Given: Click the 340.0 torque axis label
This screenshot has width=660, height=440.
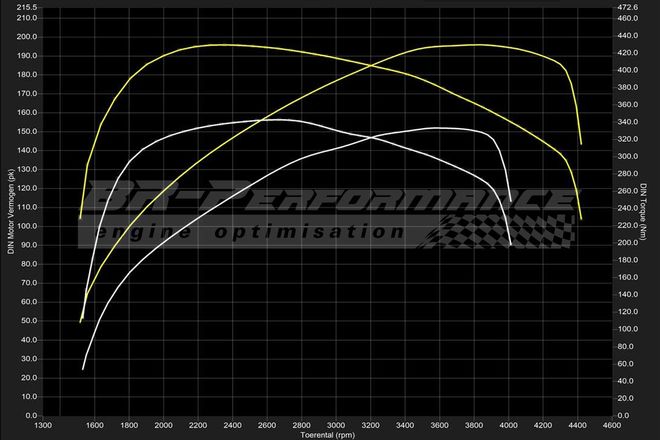Looking at the screenshot, I should [x=628, y=122].
